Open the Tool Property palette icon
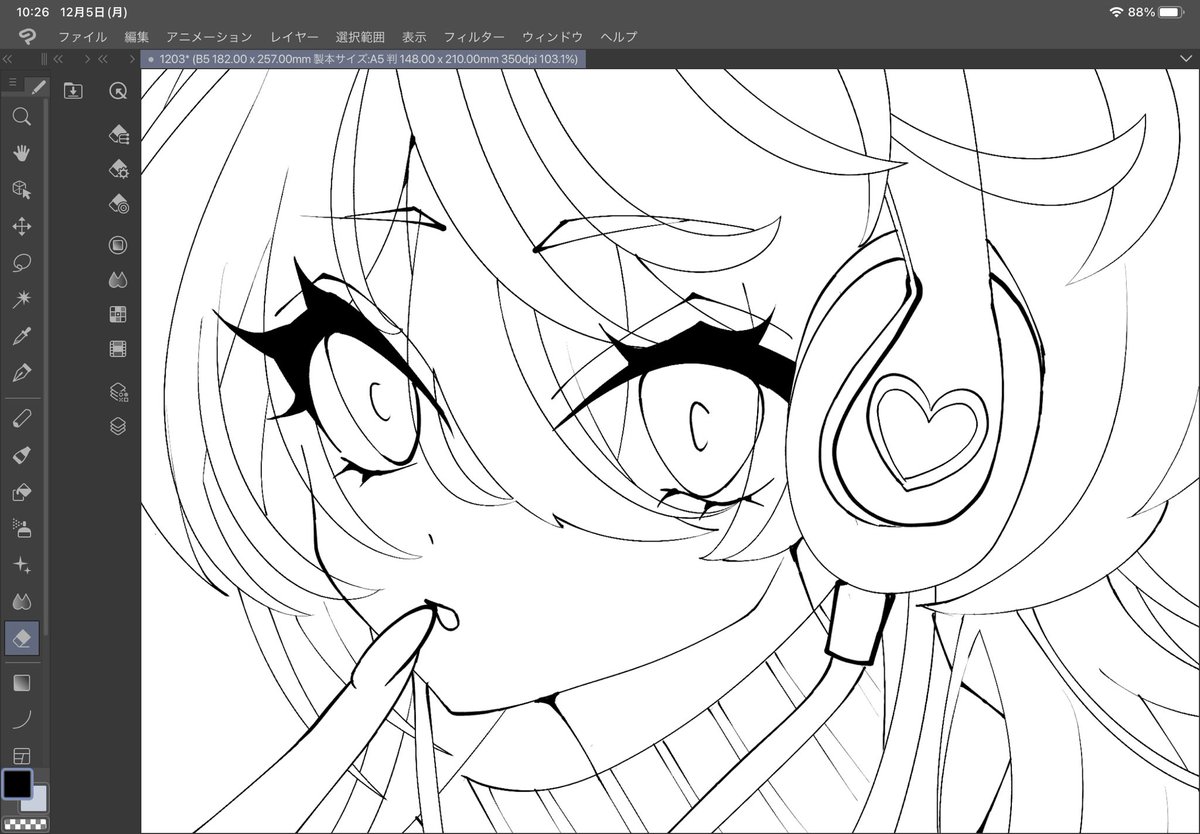The image size is (1200, 834). point(118,169)
